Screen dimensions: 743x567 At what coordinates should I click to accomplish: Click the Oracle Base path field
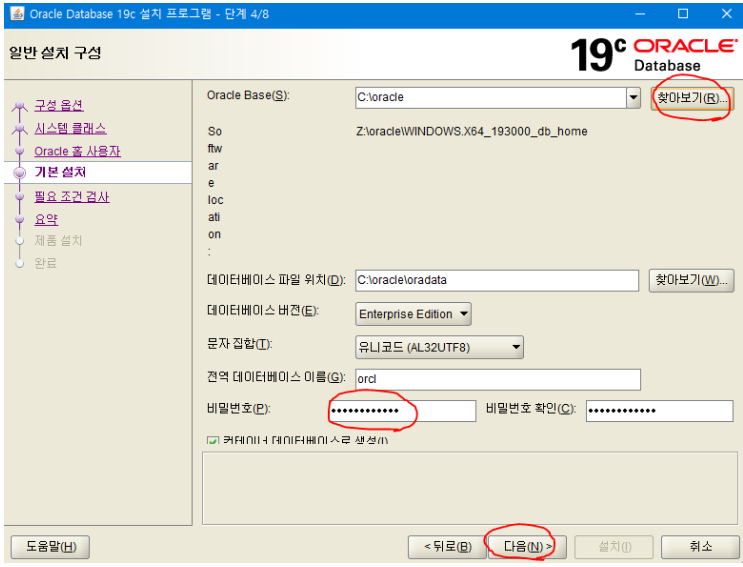490,98
